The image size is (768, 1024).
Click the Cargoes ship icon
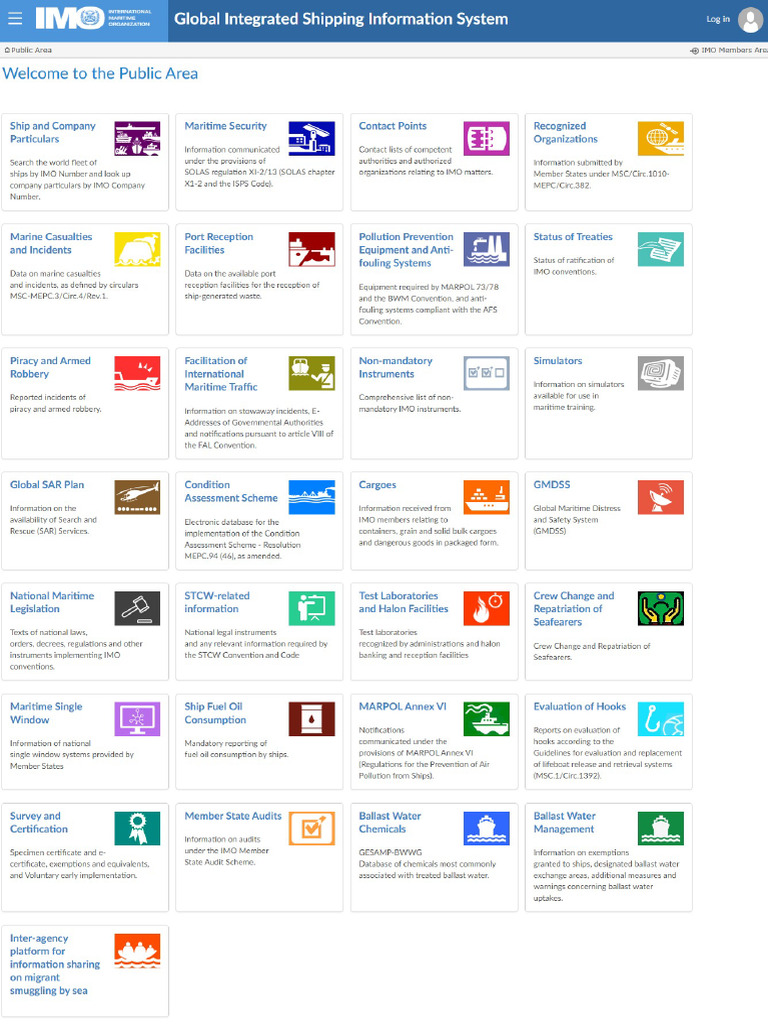487,498
